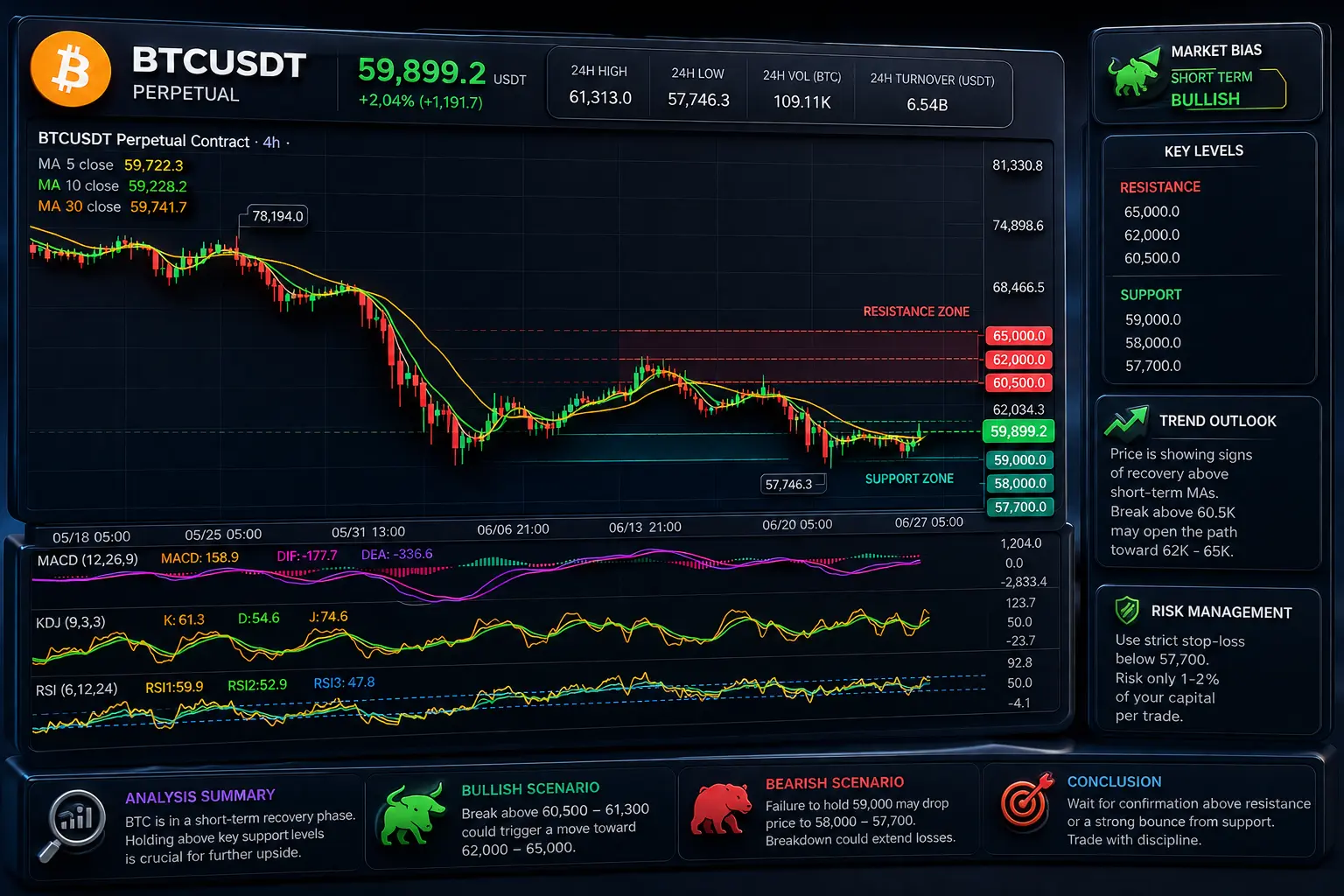Select the MA 10 close legend entry
This screenshot has height=896, width=1344.
(113, 185)
